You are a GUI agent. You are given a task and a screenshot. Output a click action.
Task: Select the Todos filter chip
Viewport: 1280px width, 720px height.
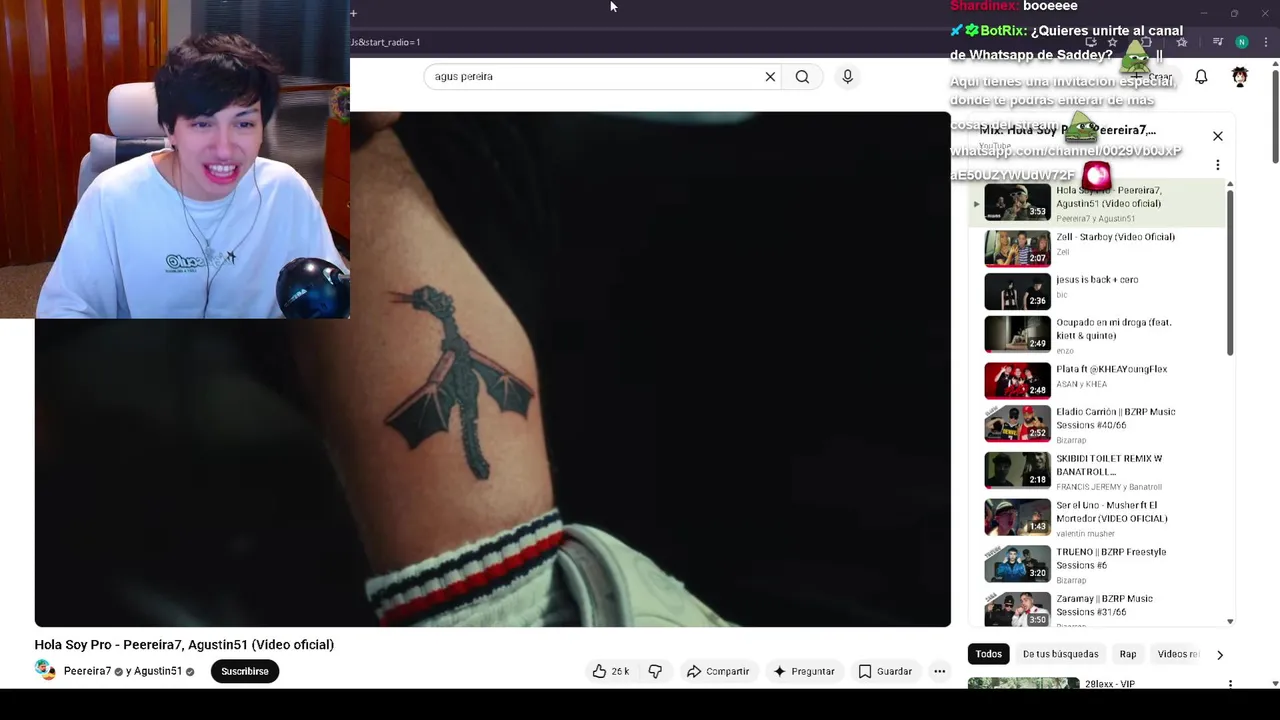[x=988, y=654]
